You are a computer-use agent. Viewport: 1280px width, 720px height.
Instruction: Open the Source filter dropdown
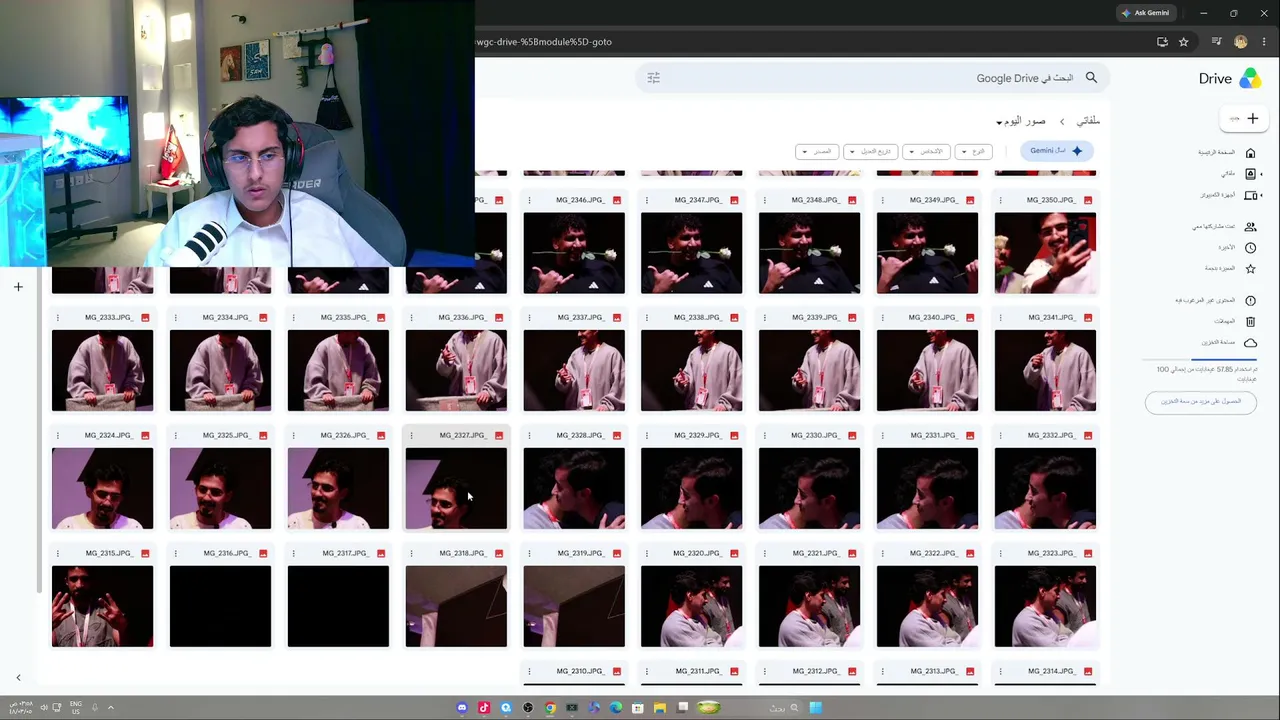(817, 151)
